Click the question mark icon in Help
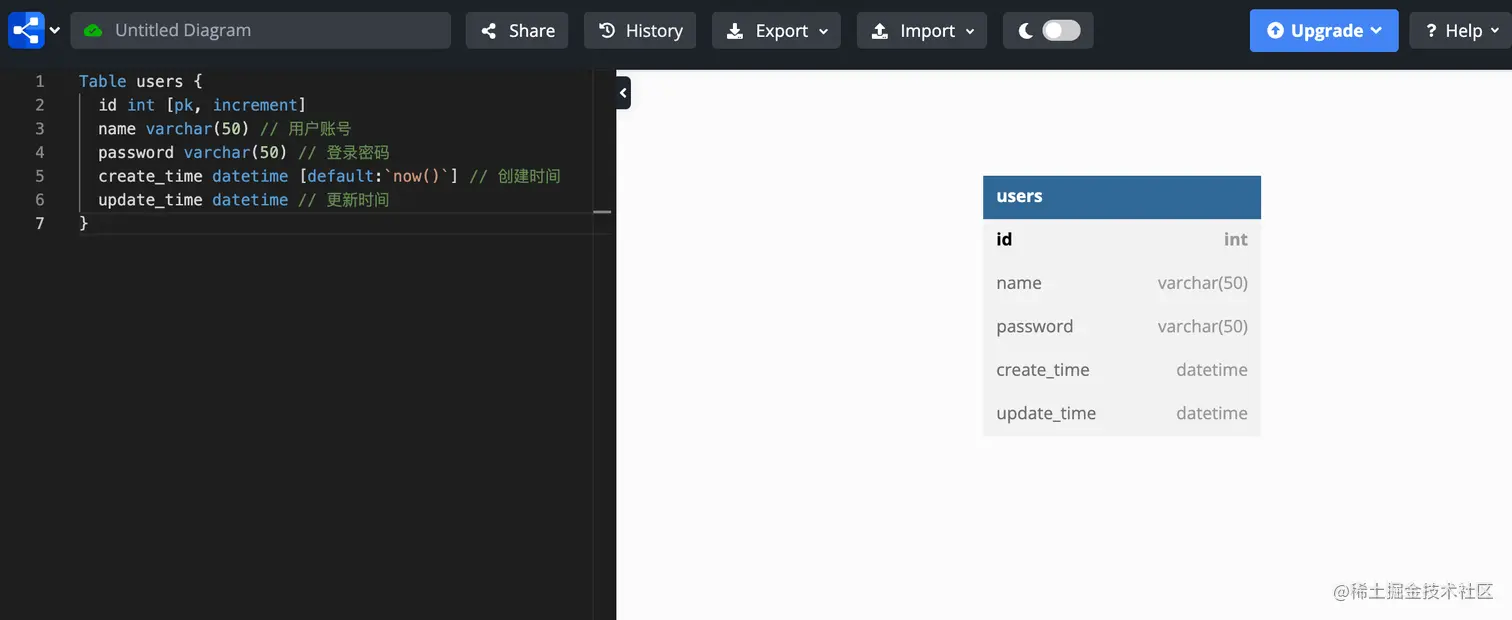Image resolution: width=1512 pixels, height=620 pixels. [1431, 30]
